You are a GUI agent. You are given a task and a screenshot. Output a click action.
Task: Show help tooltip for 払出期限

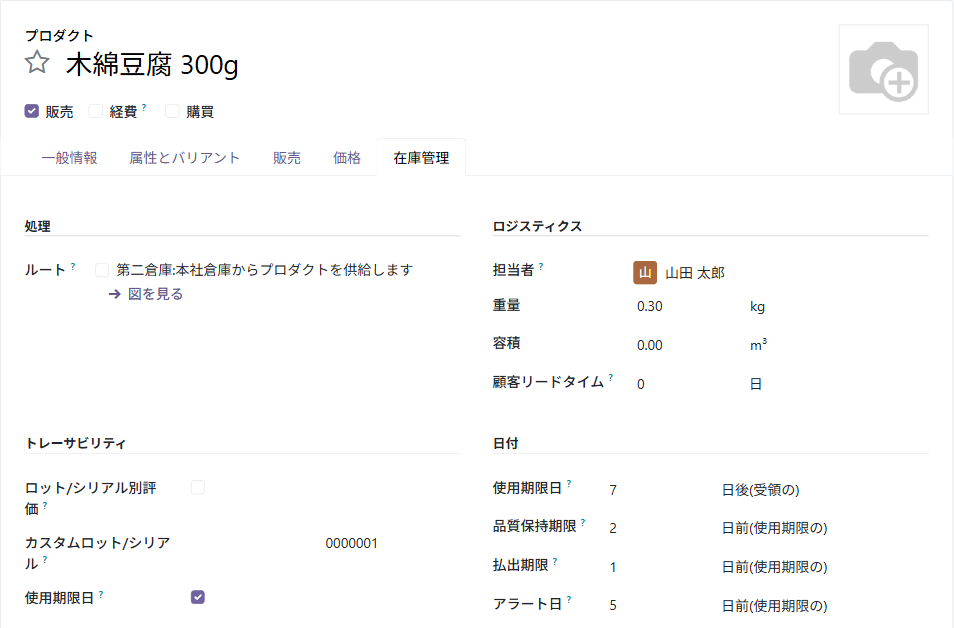(555, 562)
